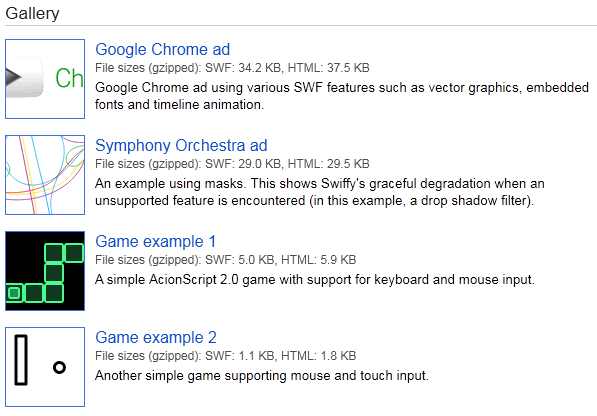Viewport: 597px width, 416px height.
Task: Follow the Symphony Orchestra ad link
Action: click(181, 146)
